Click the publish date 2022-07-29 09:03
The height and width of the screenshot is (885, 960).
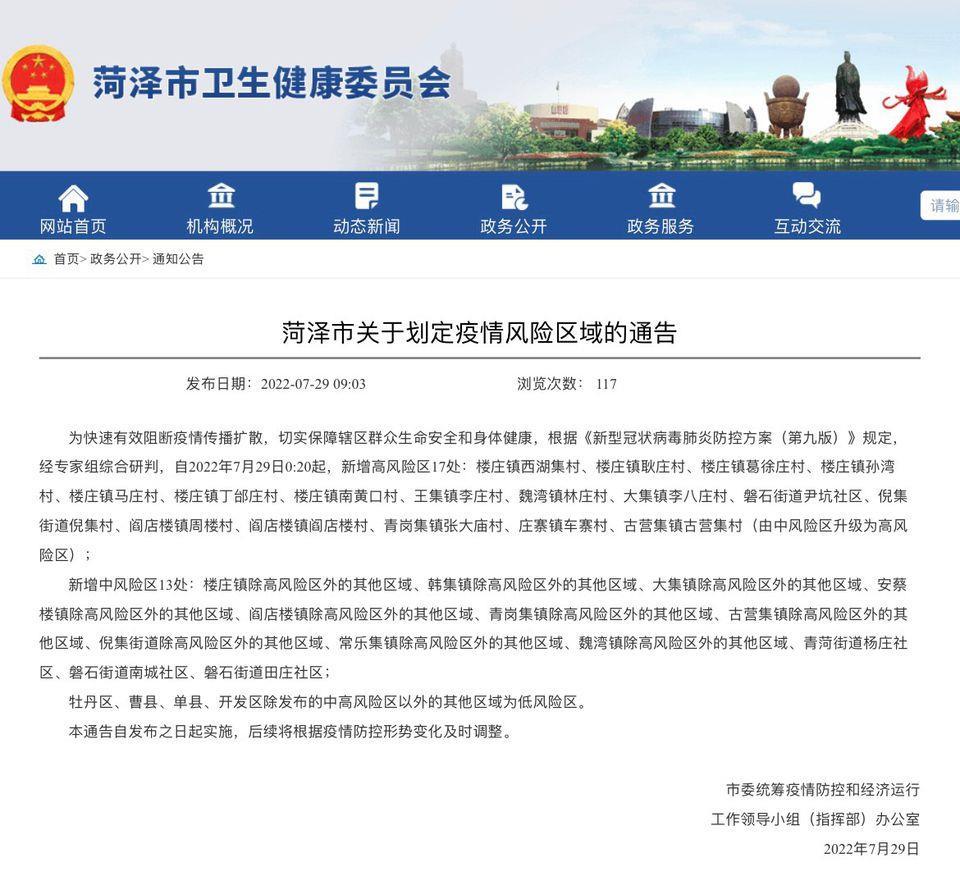(313, 384)
